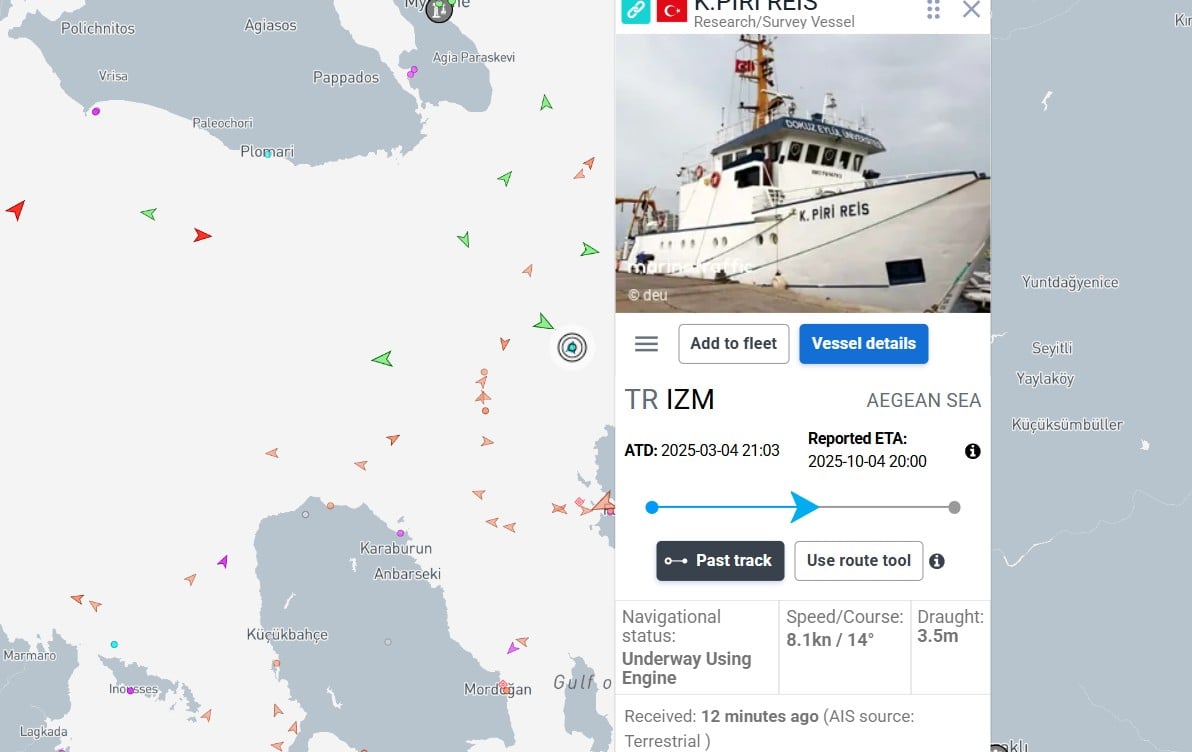Click the green vessel arrow east of Agia Paraskevi

546,102
